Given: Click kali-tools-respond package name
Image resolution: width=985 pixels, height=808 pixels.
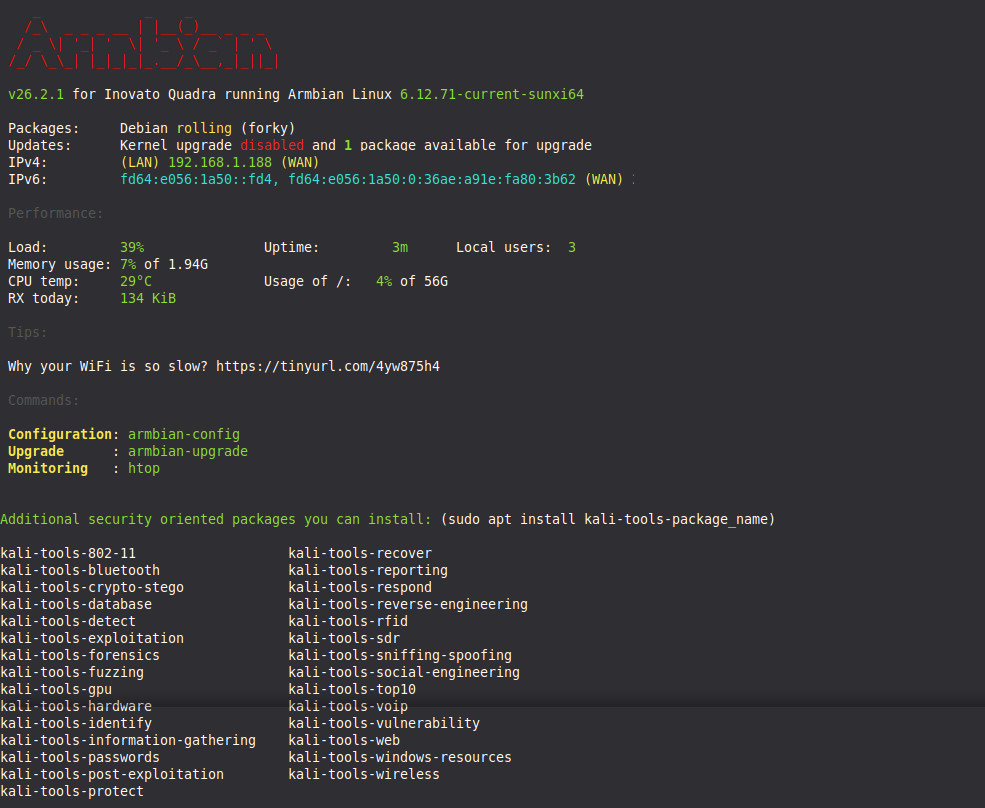Looking at the screenshot, I should click(x=360, y=587).
